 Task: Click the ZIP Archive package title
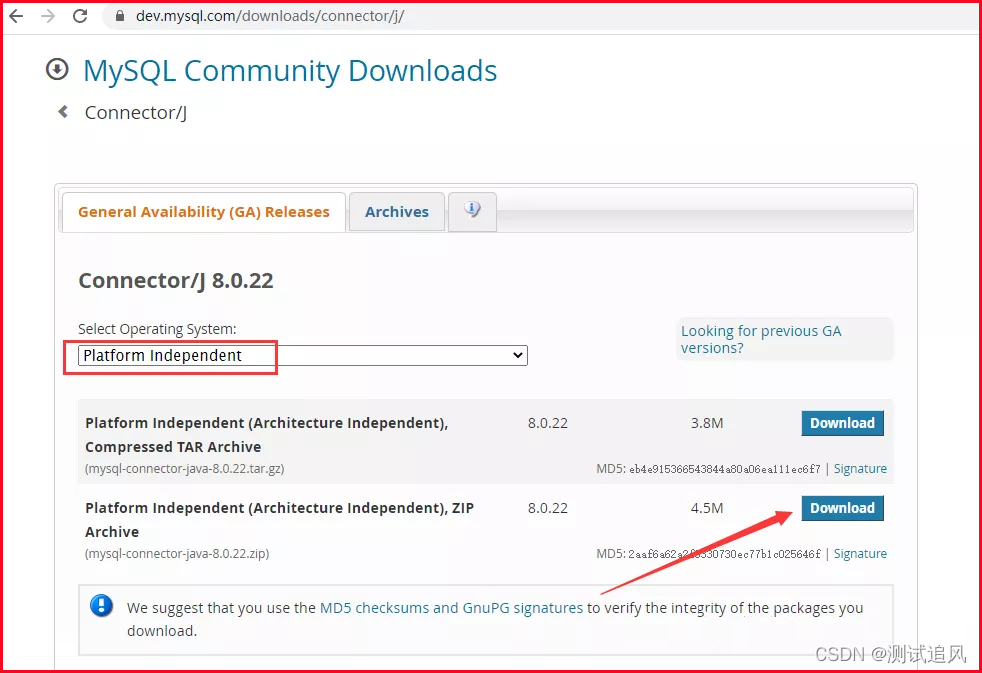(x=279, y=520)
